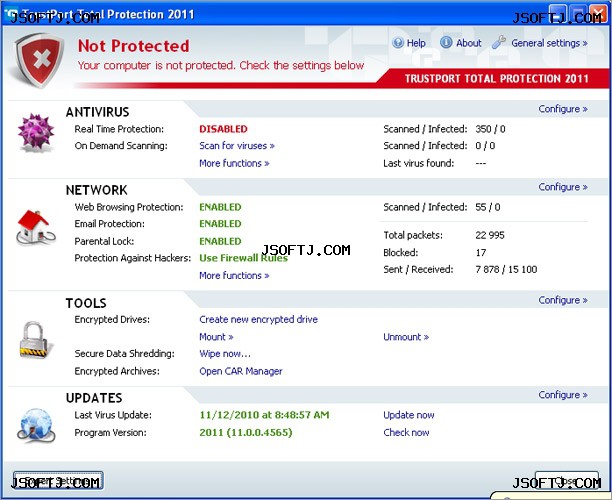Click the globe Updates icon
The height and width of the screenshot is (500, 612).
tap(36, 425)
